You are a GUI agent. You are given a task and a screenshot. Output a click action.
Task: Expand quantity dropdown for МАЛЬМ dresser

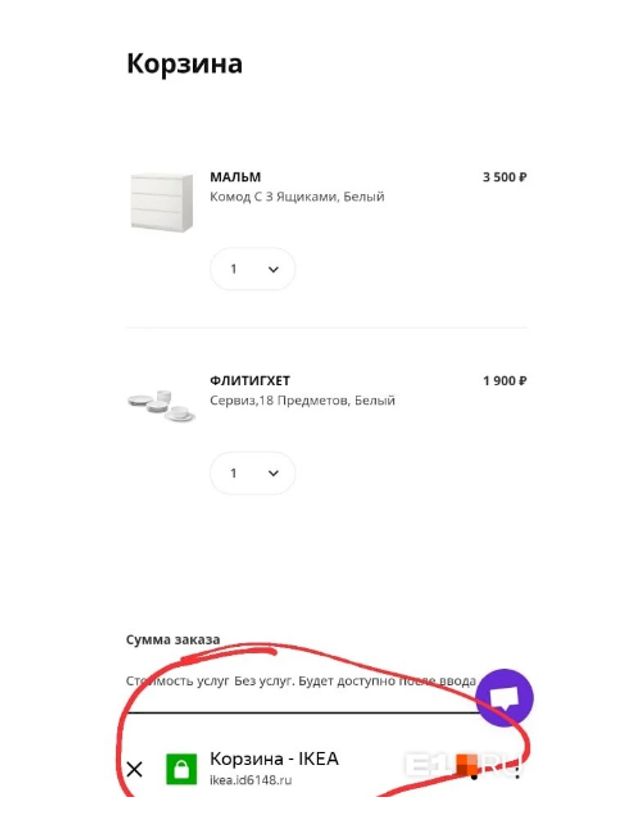coord(253,269)
